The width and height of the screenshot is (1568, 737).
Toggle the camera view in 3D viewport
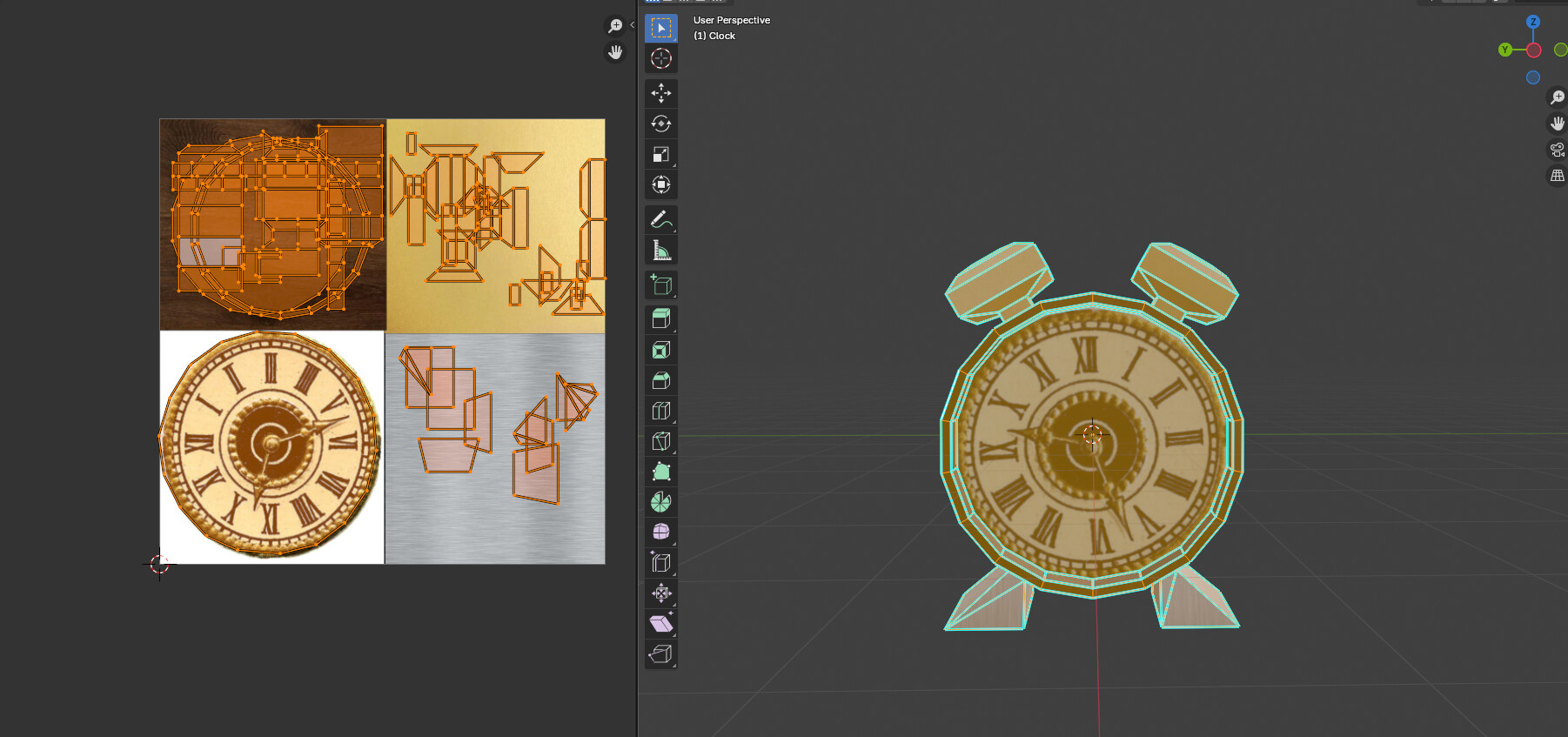point(1558,150)
